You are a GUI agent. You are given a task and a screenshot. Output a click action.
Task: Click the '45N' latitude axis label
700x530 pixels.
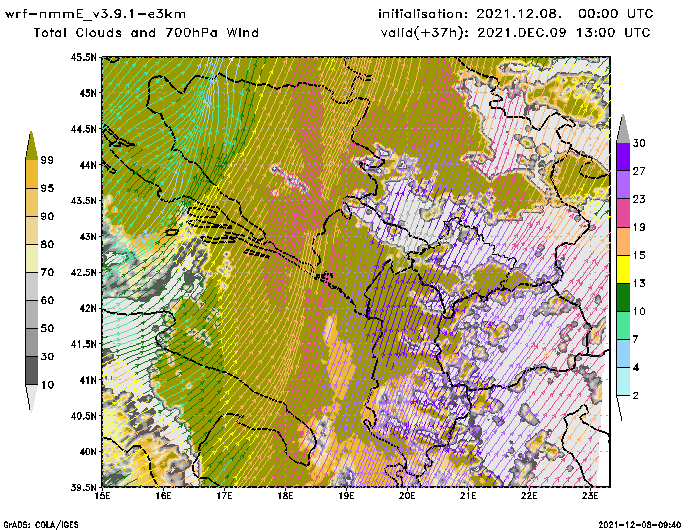click(x=88, y=93)
